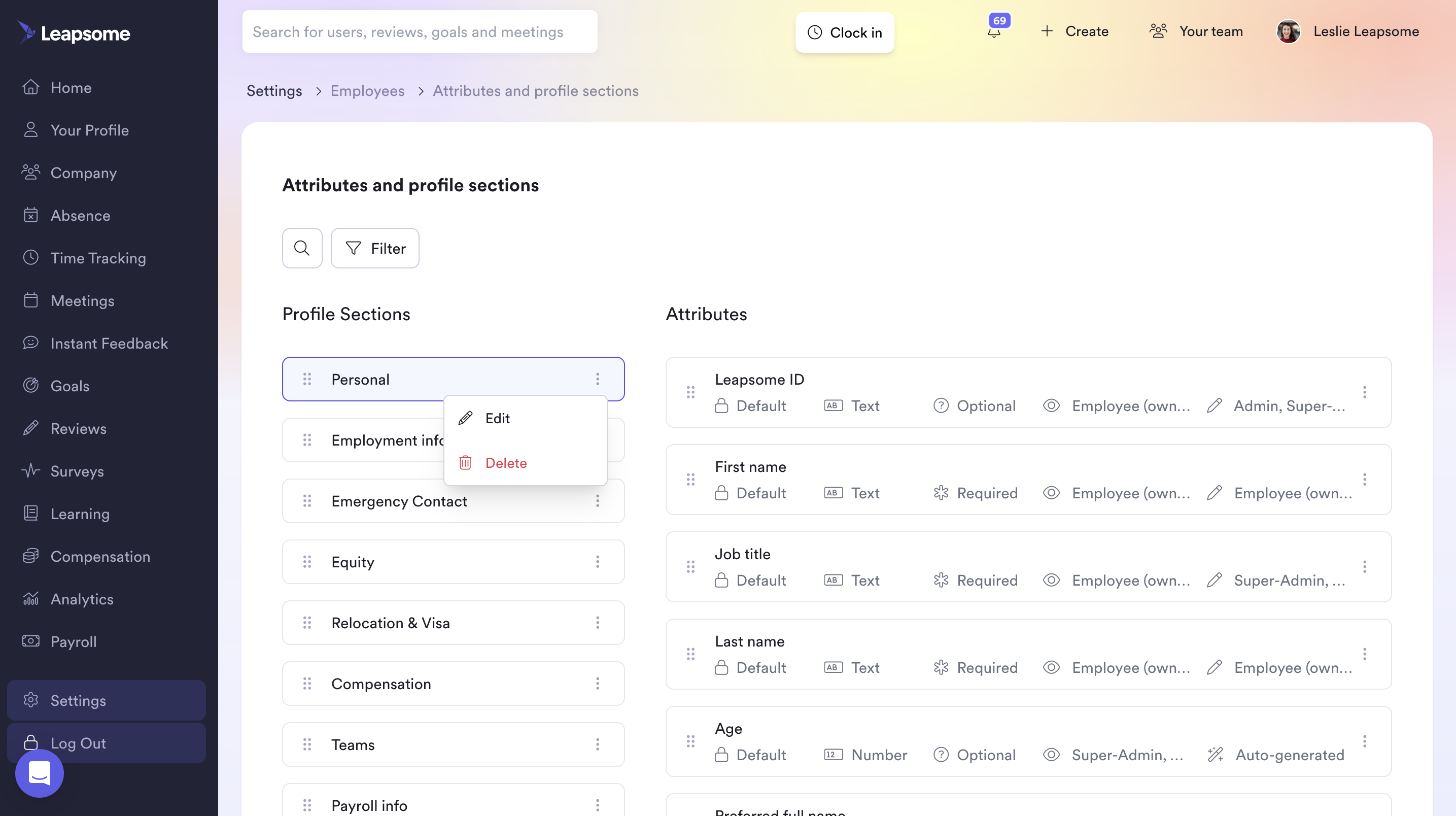This screenshot has width=1456, height=816.
Task: Click the Auto-generated wand icon on Age
Action: pyautogui.click(x=1215, y=755)
